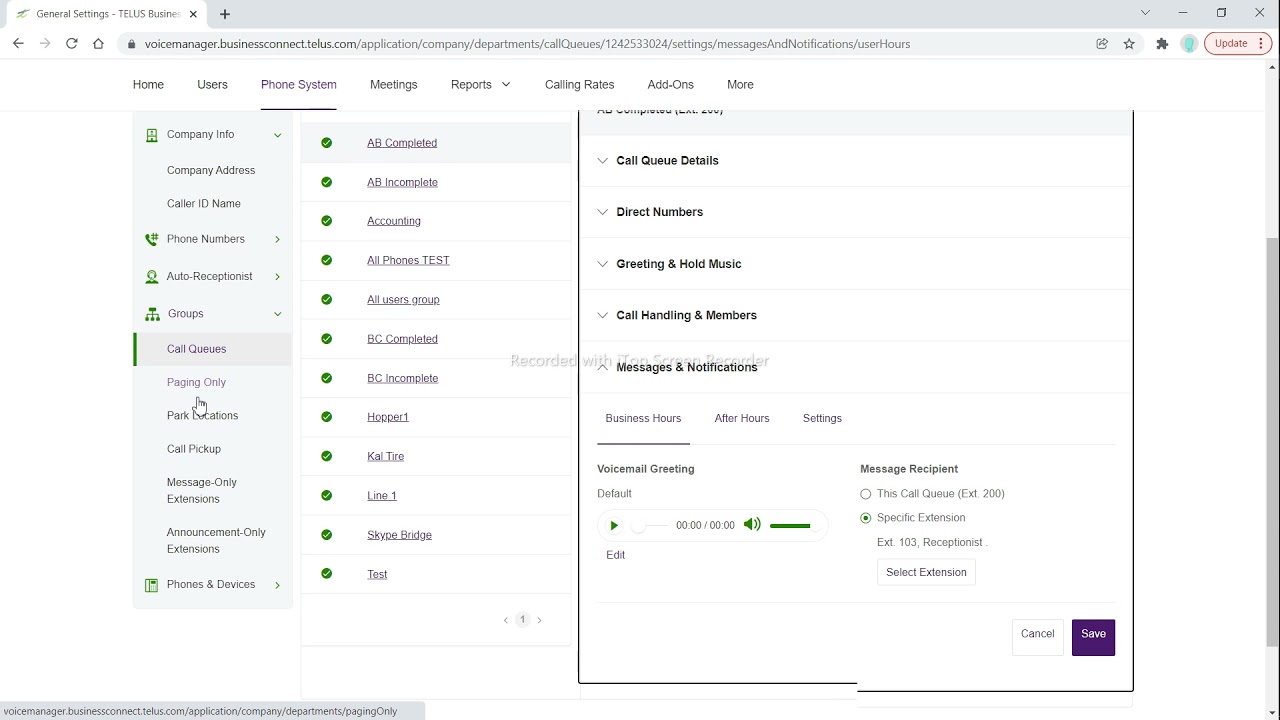Viewport: 1280px width, 720px height.
Task: Go to browser home icon
Action: pos(98,44)
